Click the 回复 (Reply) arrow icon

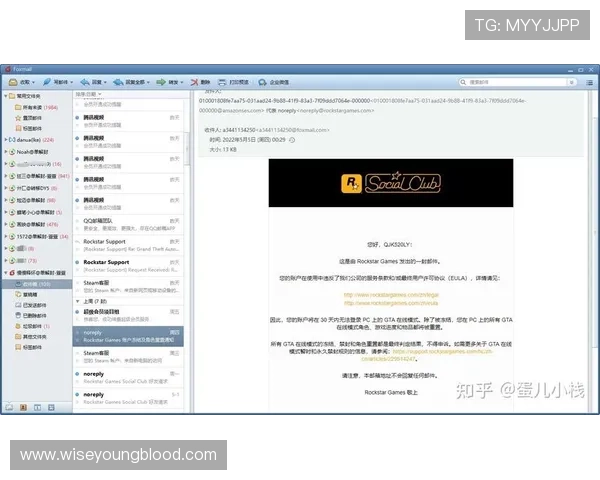(92, 82)
